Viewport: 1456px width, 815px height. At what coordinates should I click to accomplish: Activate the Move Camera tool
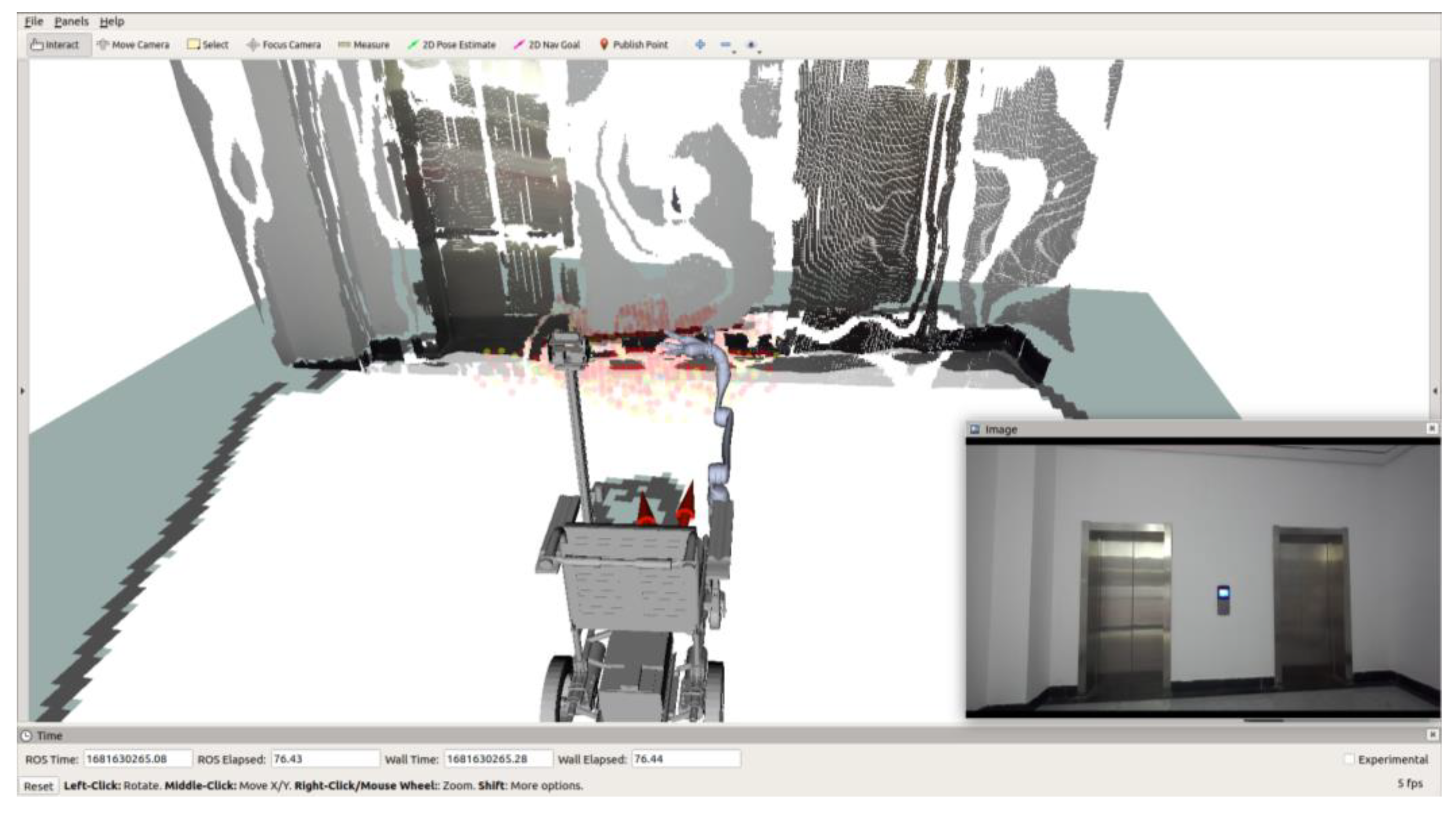[x=134, y=45]
